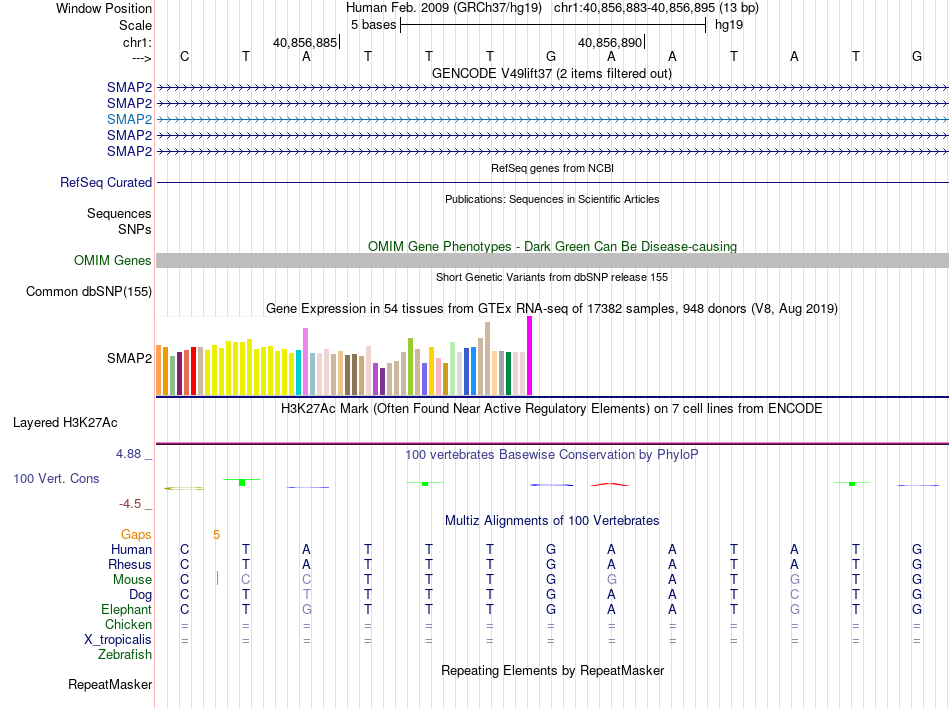Click the '5 bases' scale bar text
The width and height of the screenshot is (950, 708).
(x=373, y=25)
